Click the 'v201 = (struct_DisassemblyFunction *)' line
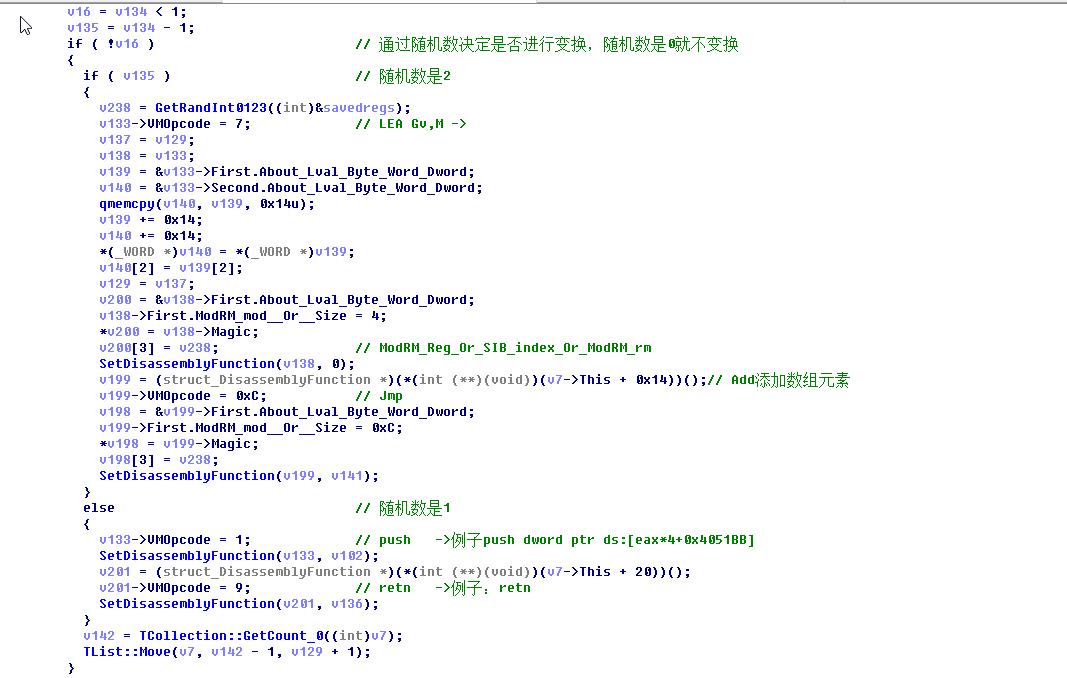 click(x=395, y=572)
